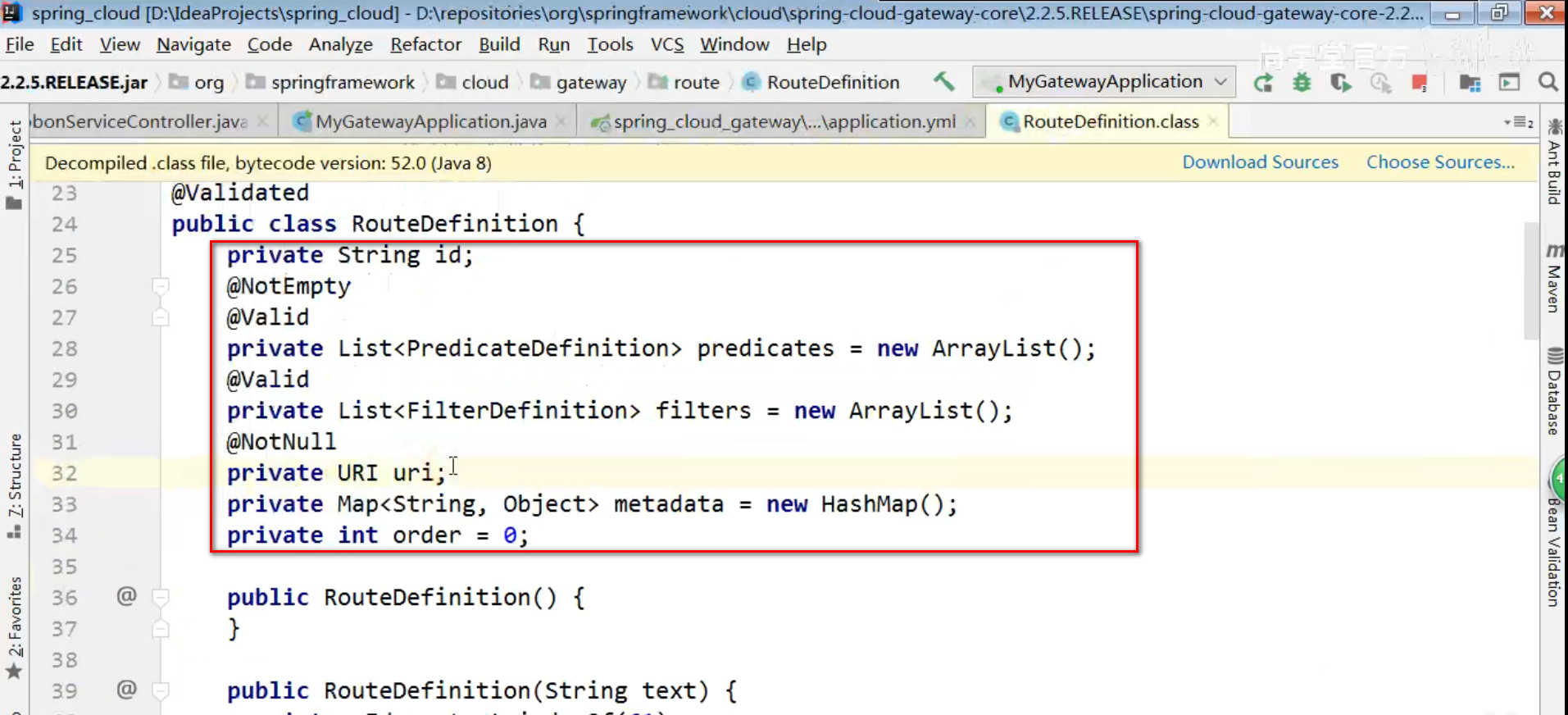1568x715 pixels.
Task: Open the Project tool window
Action: point(14,165)
